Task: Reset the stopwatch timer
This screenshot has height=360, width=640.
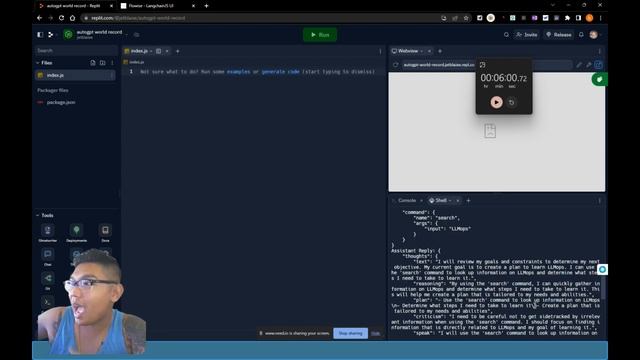Action: [x=511, y=102]
